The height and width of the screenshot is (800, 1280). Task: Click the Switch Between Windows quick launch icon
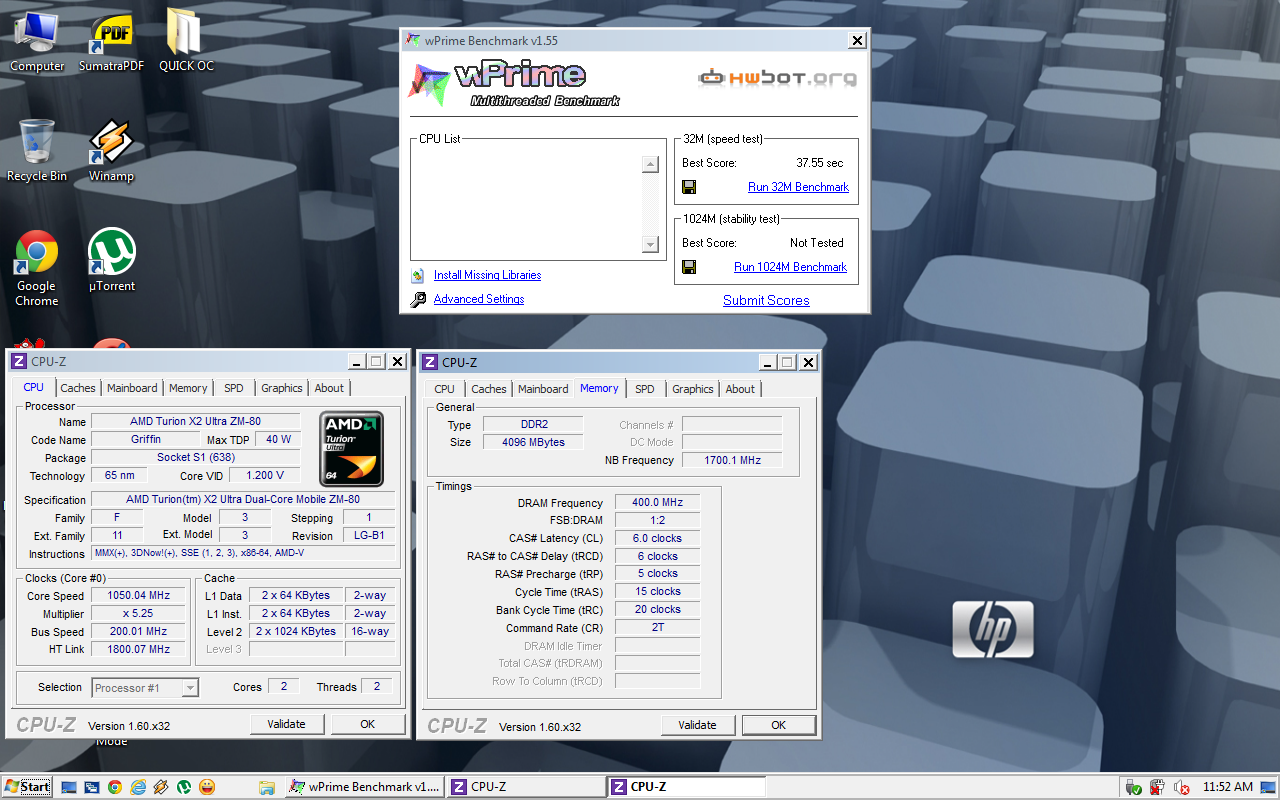click(92, 787)
